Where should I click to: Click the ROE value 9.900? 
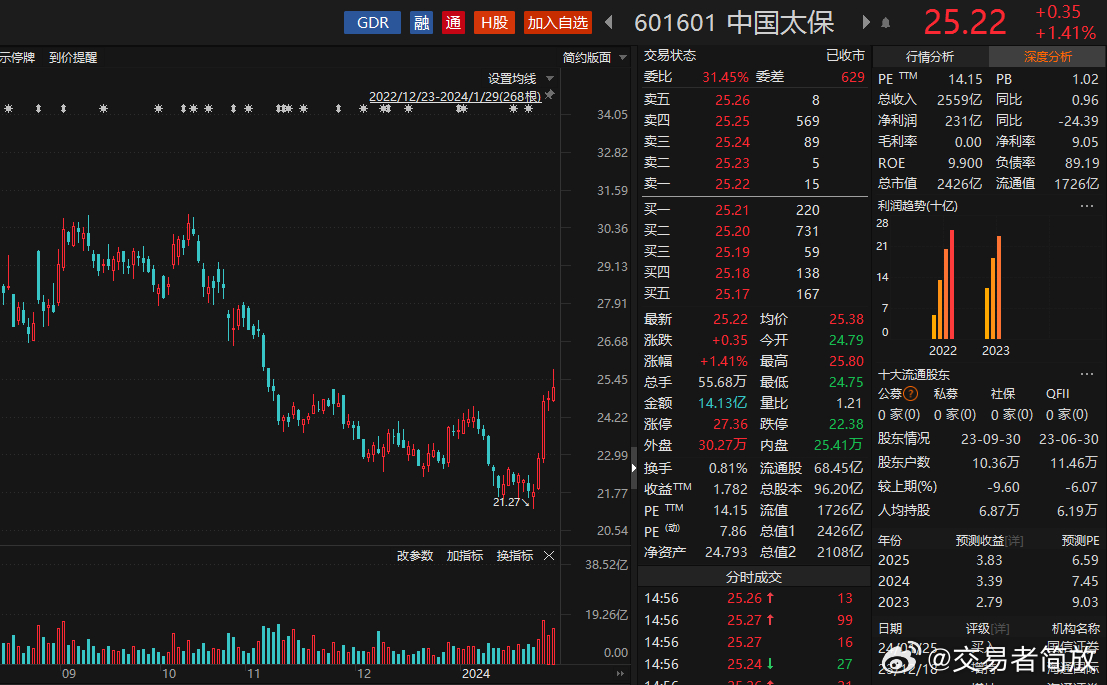pos(965,163)
